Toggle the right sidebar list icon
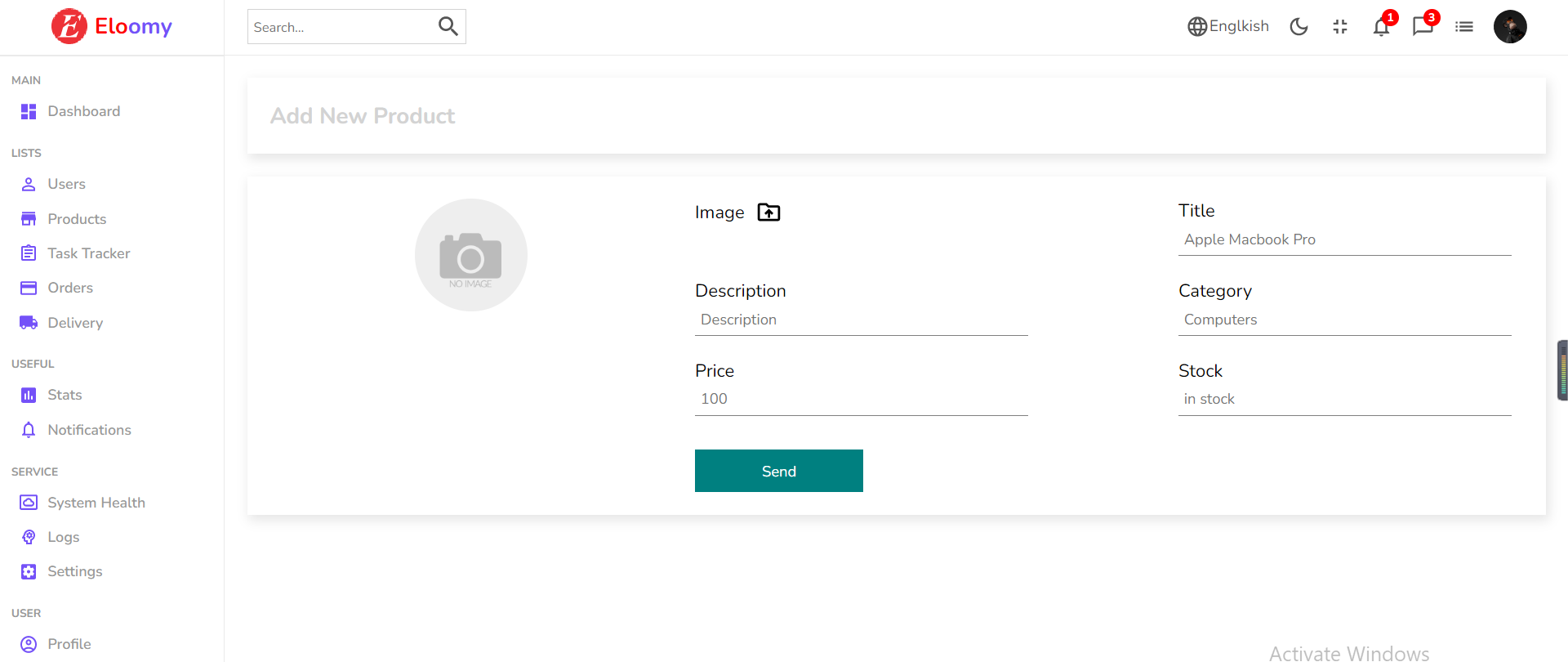 pos(1464,26)
